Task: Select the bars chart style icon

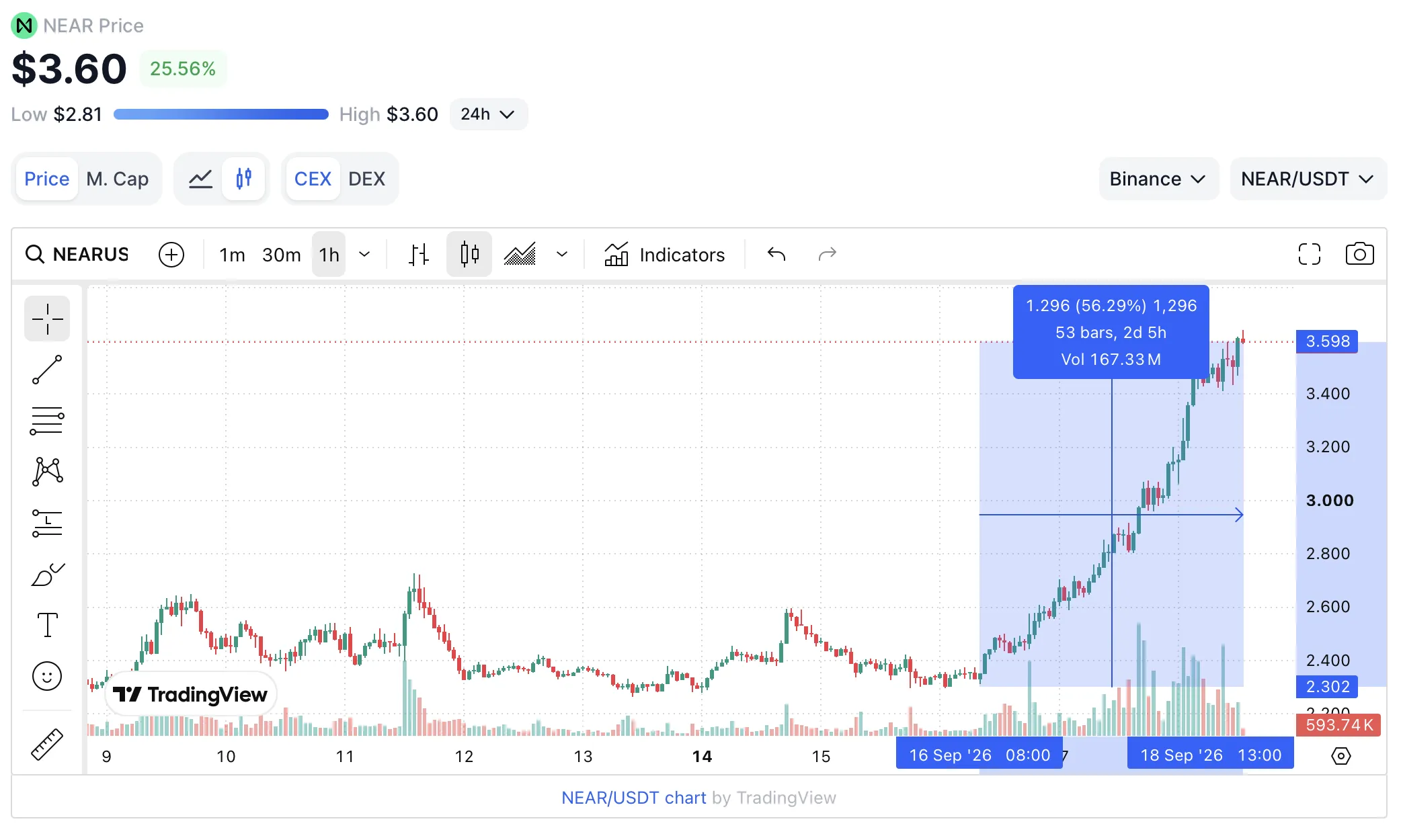Action: [419, 255]
